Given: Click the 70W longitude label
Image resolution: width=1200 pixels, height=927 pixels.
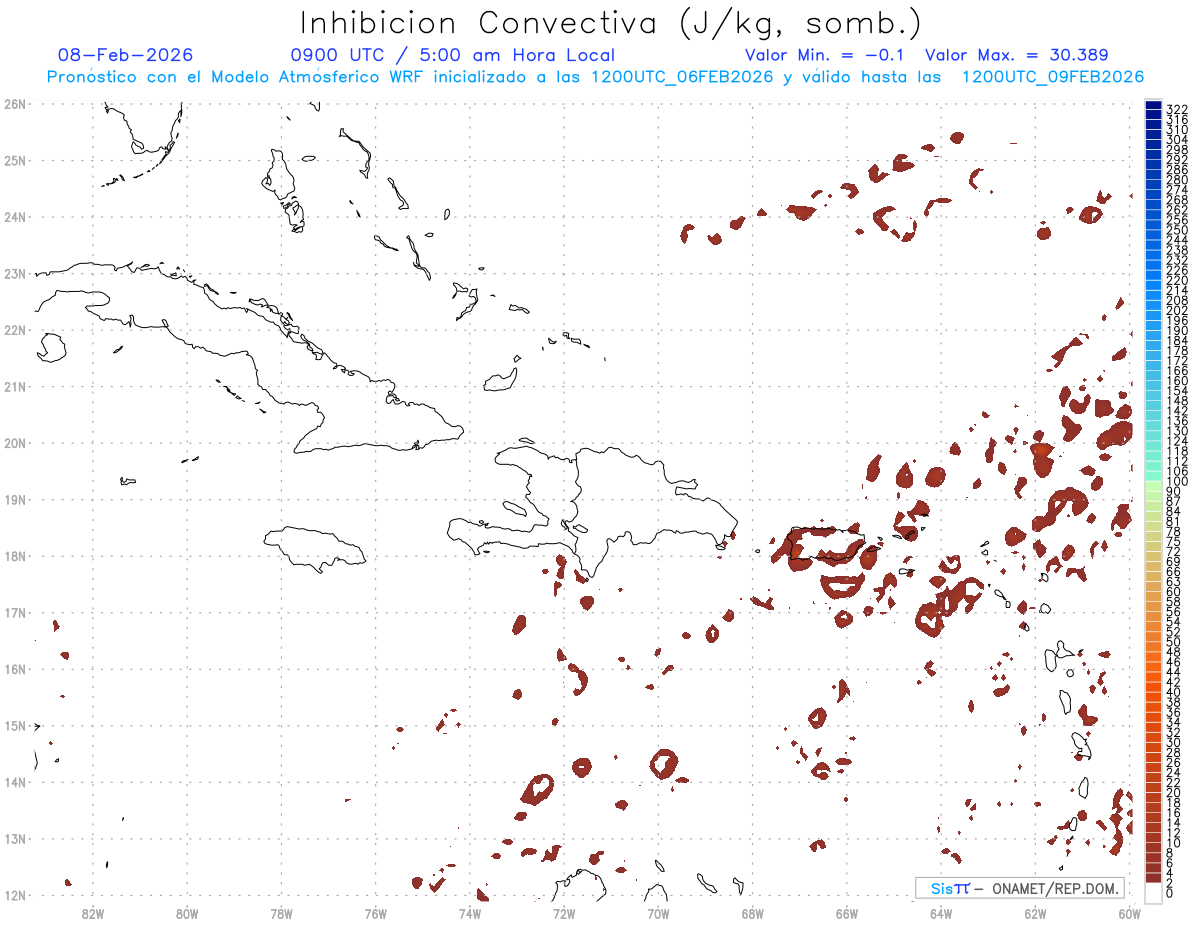Looking at the screenshot, I should point(658,913).
